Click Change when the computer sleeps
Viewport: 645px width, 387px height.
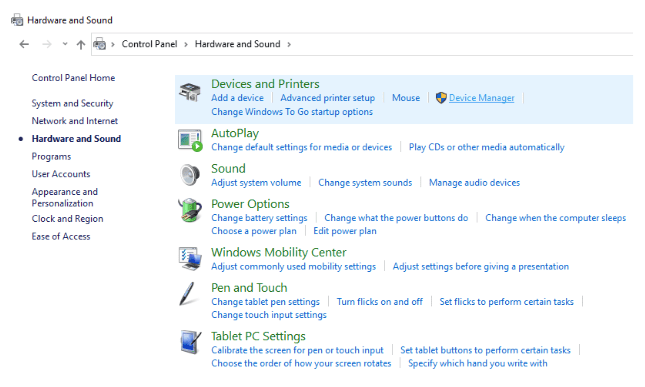[x=555, y=218]
